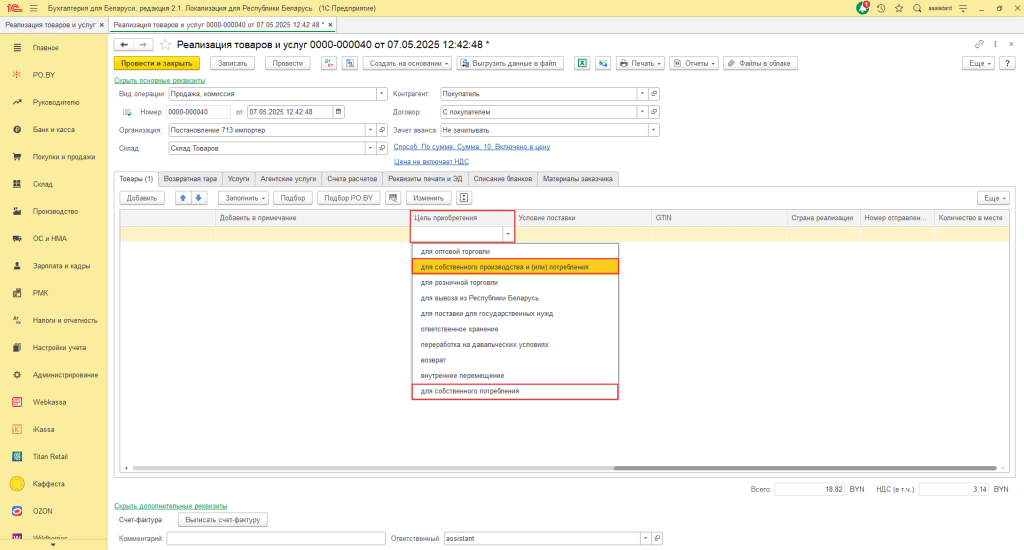Open the Склад field link icon
The image size is (1024, 550).
pyautogui.click(x=382, y=148)
